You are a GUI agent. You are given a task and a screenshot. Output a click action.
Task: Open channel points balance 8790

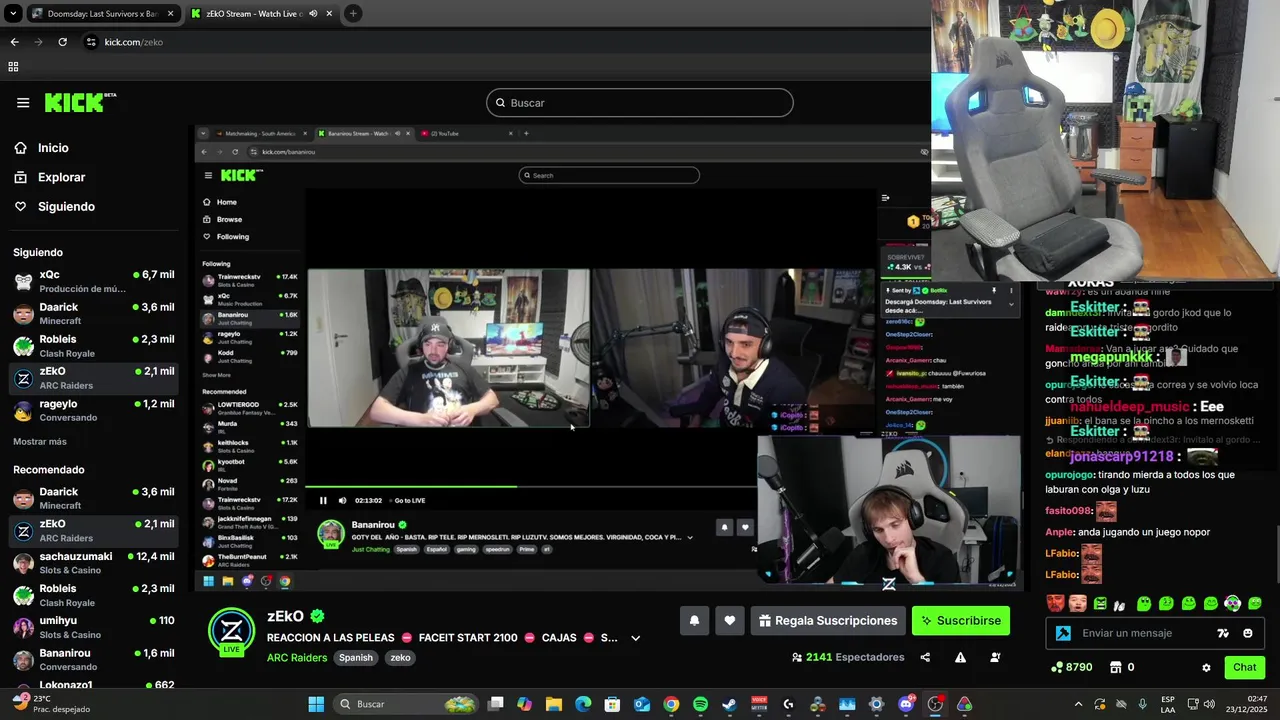tap(1071, 667)
